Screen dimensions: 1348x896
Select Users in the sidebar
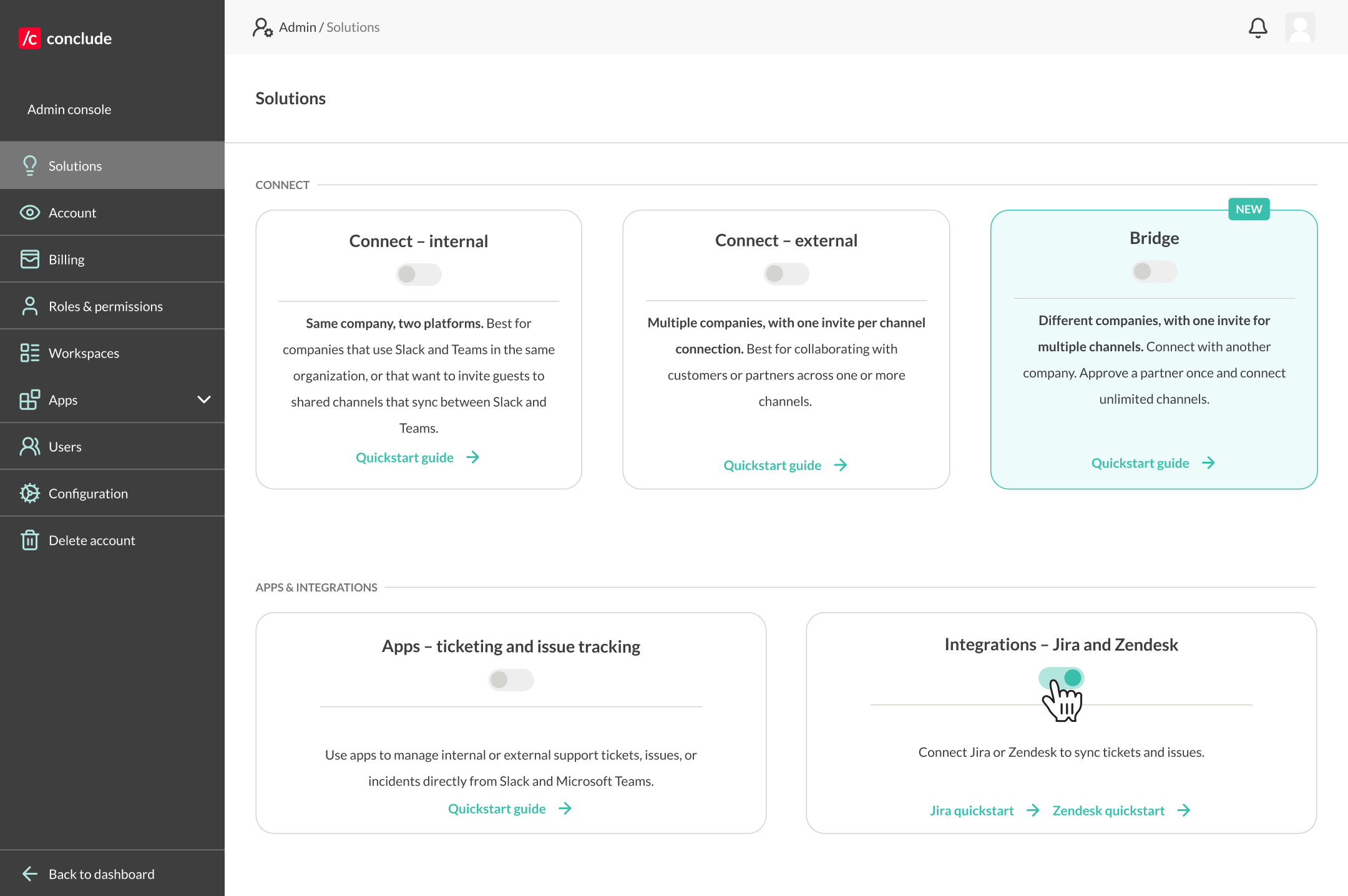click(x=112, y=446)
